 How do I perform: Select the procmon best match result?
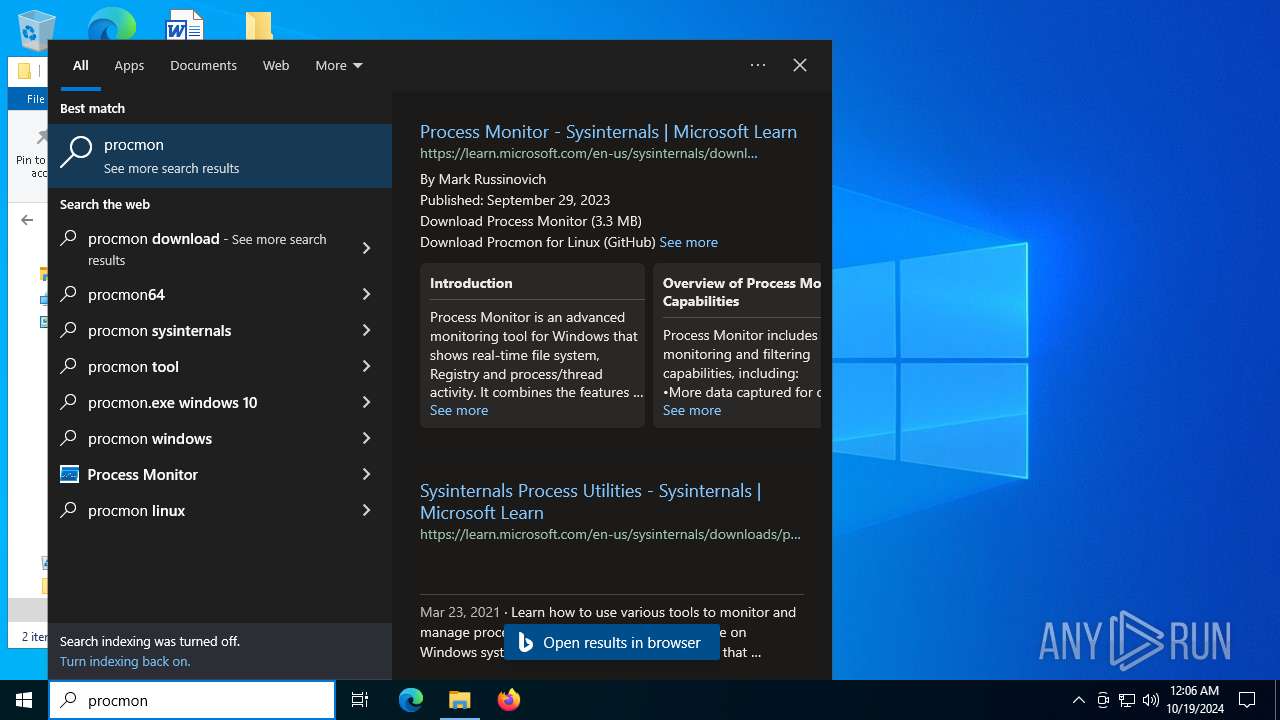220,156
